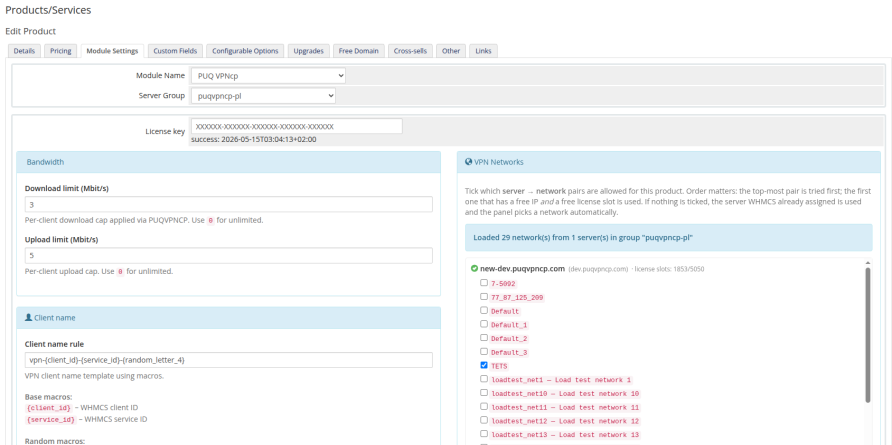892x445 pixels.
Task: Tick the 7-5092 network checkbox
Action: [484, 283]
